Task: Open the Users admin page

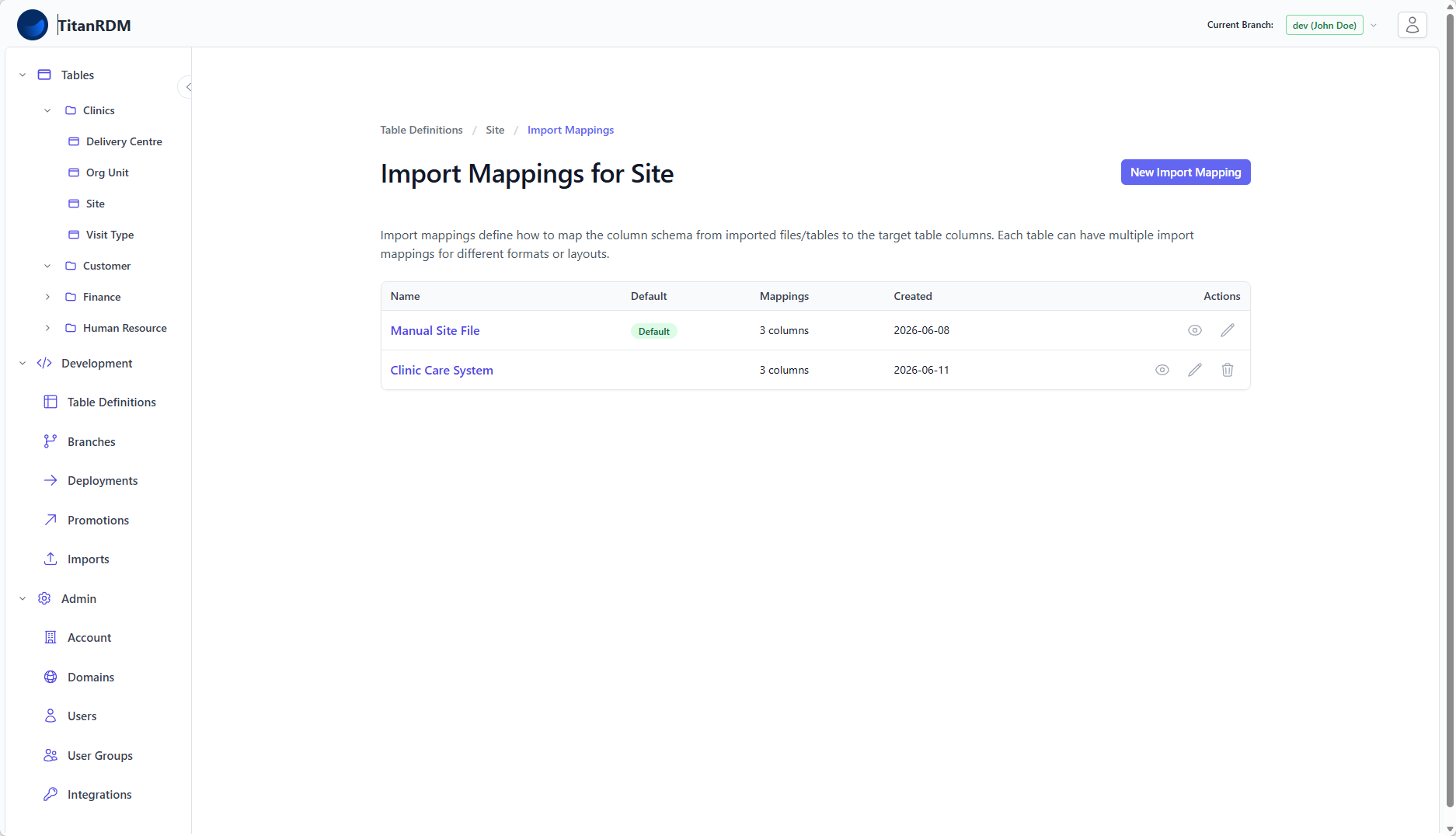Action: coord(82,716)
